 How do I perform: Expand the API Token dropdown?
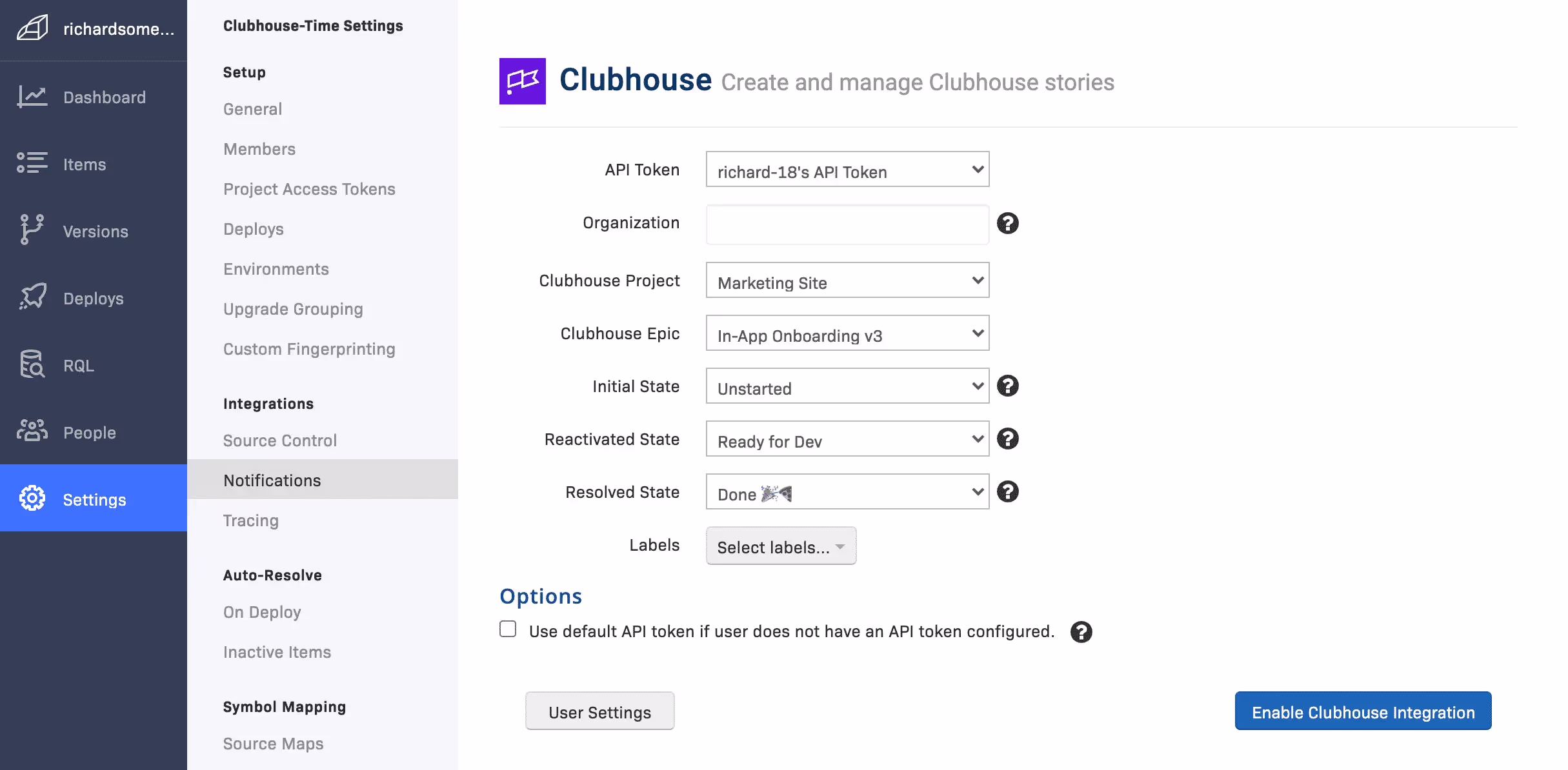tap(847, 170)
